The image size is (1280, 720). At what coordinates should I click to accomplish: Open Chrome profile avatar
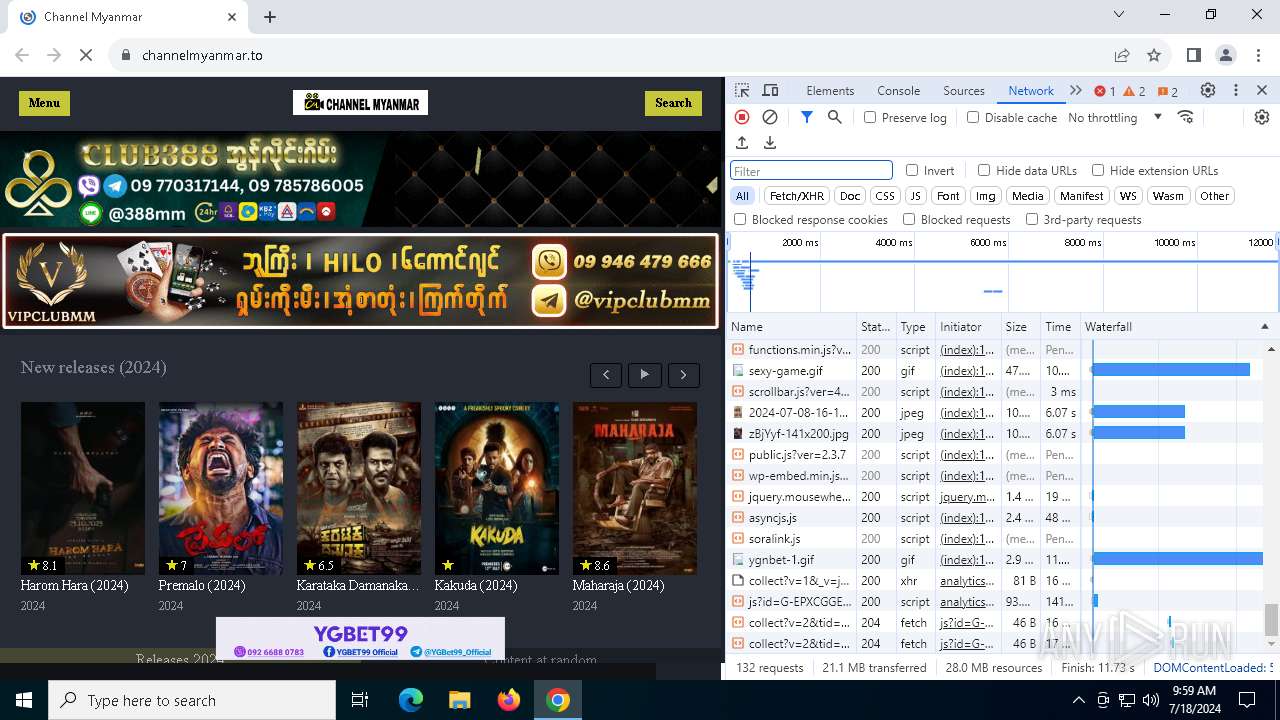[x=1226, y=55]
